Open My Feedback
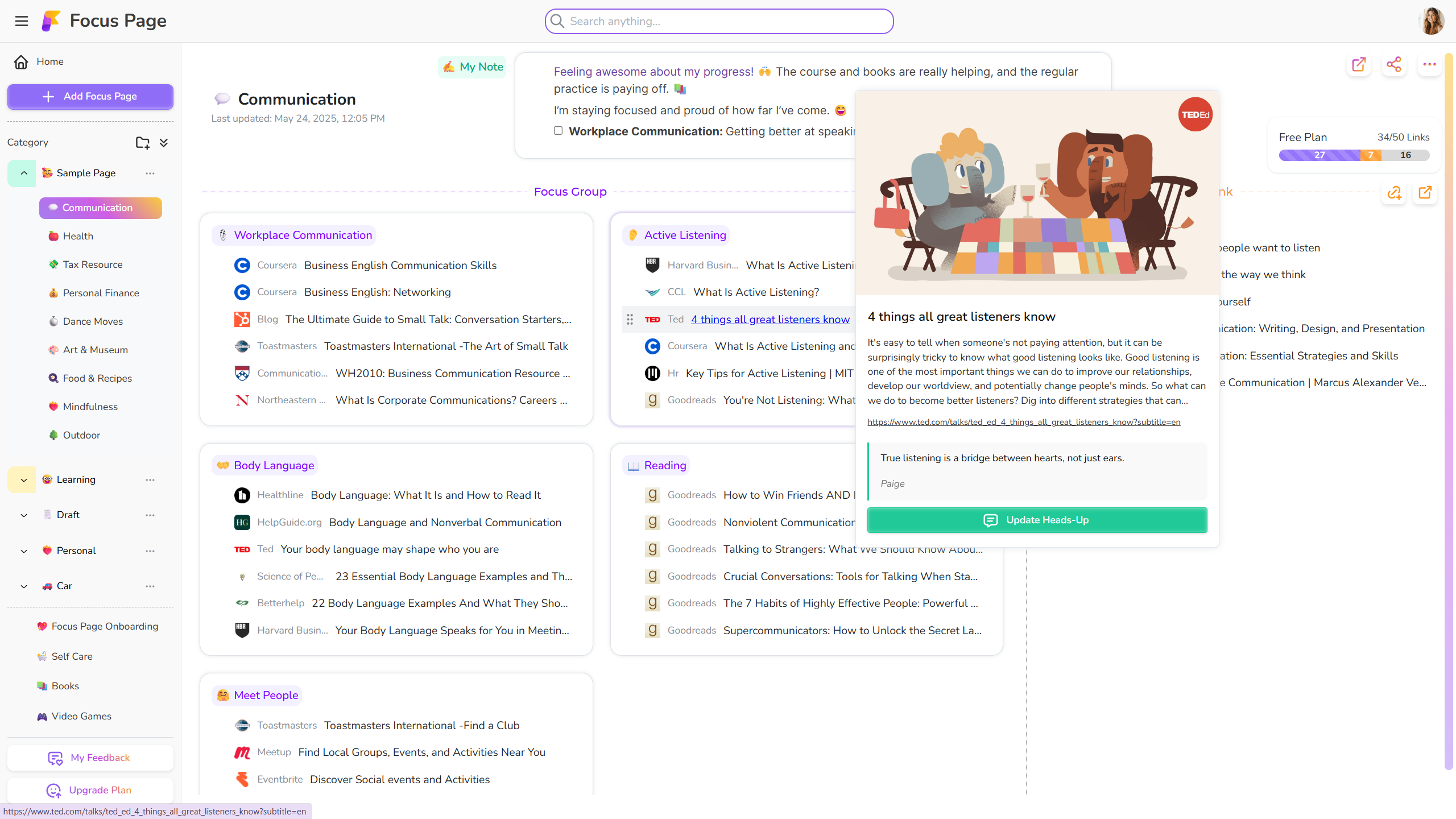The height and width of the screenshot is (819, 1456). click(x=90, y=758)
